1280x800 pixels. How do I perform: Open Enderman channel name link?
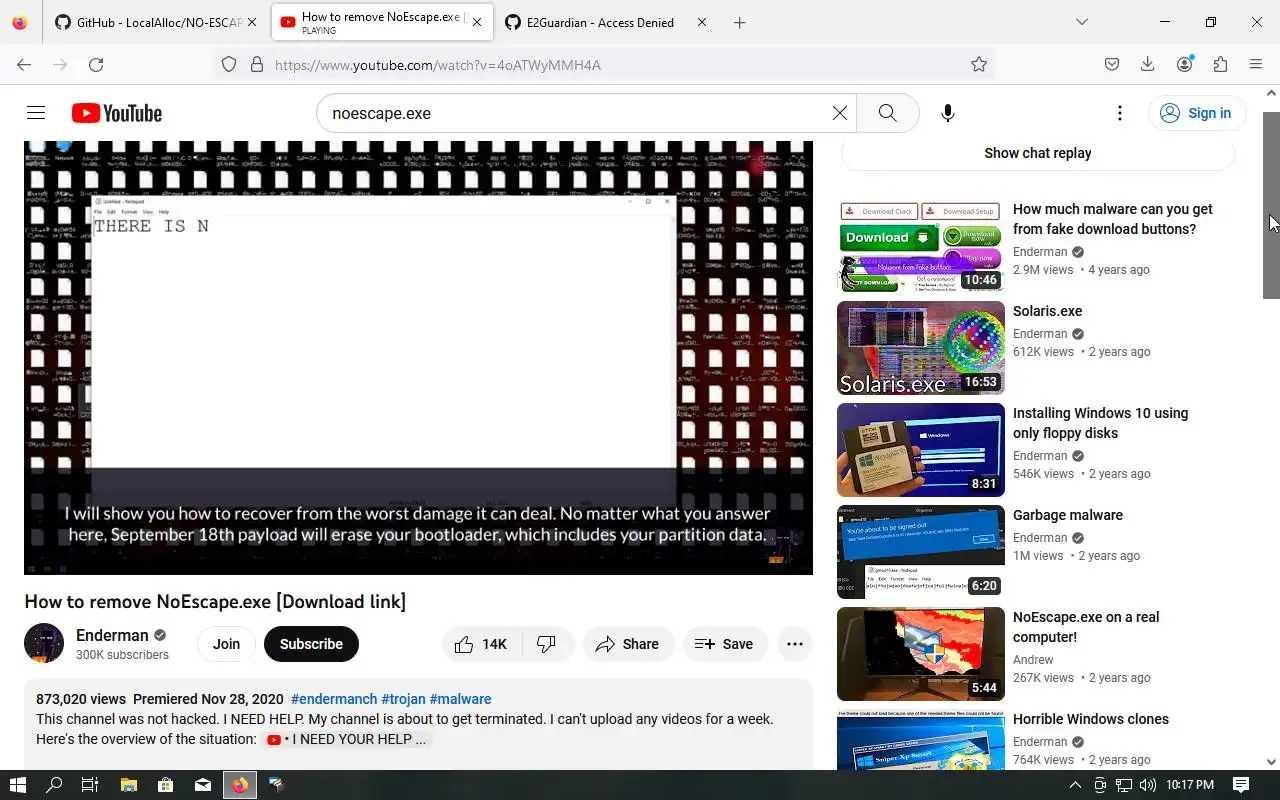click(112, 635)
